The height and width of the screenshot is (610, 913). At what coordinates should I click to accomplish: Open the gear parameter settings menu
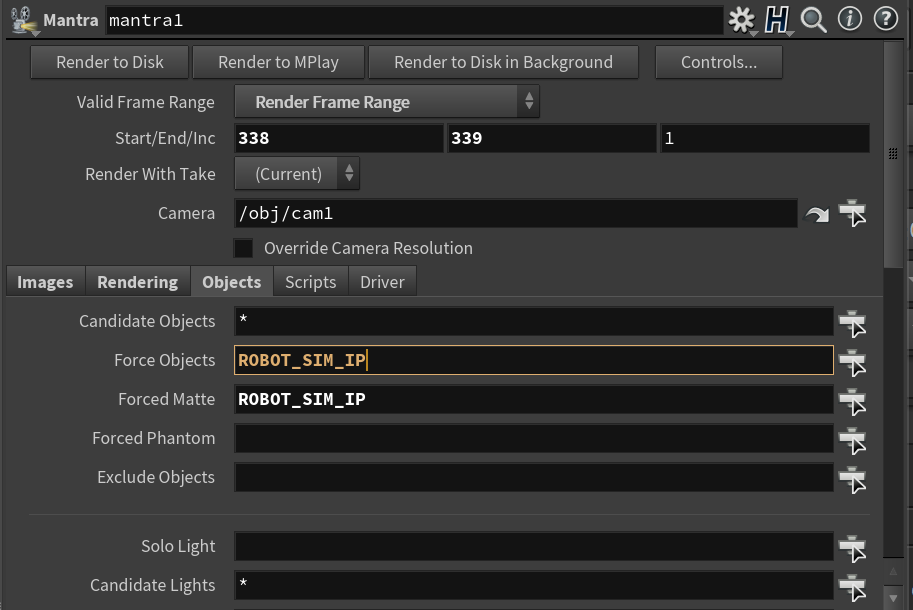pyautogui.click(x=741, y=20)
